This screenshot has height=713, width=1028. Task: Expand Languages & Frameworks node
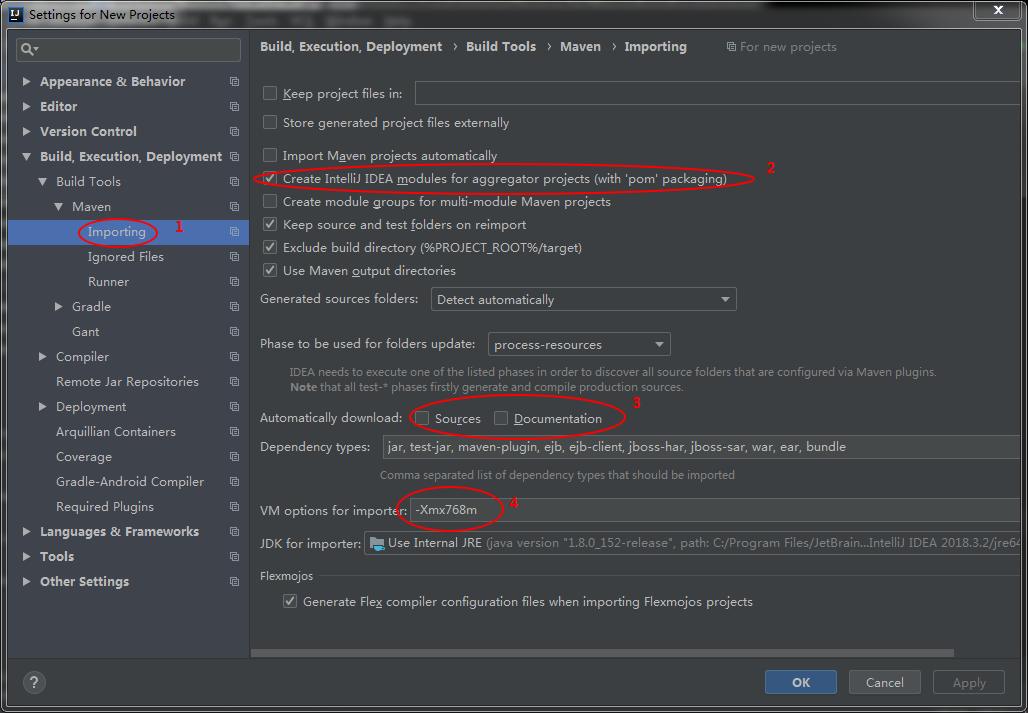27,531
